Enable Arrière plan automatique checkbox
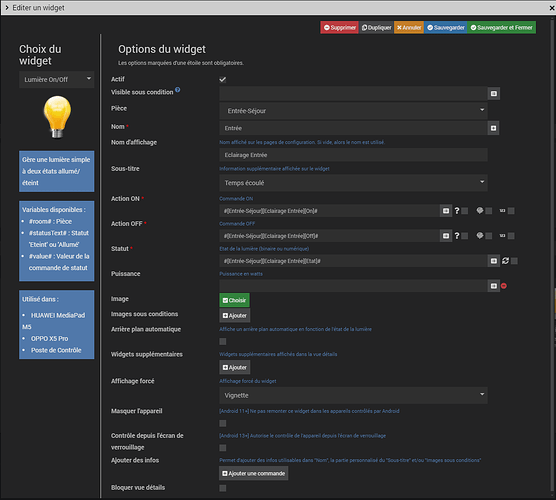Viewport: 556px width, 500px height. pos(223,341)
